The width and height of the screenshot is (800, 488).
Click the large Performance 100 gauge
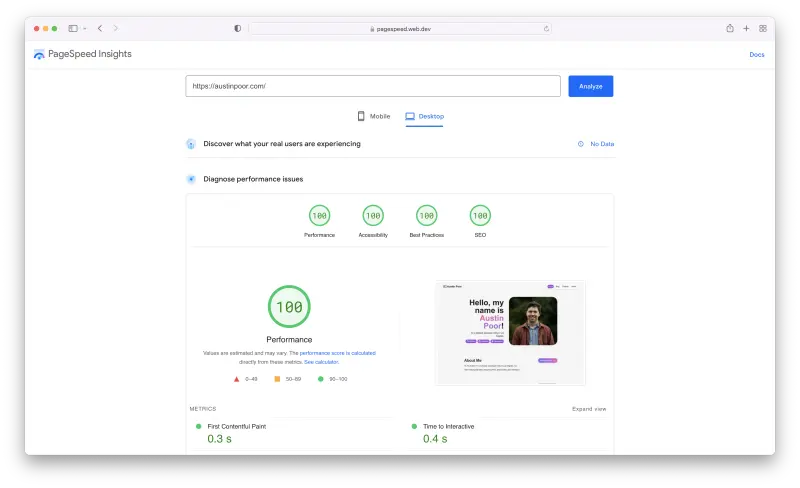(x=289, y=307)
